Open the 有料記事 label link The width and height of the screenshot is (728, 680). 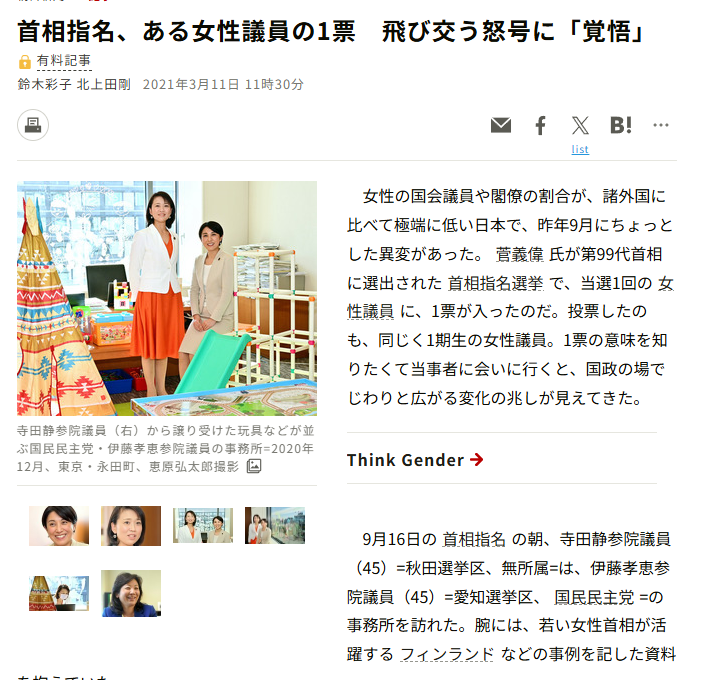click(64, 61)
